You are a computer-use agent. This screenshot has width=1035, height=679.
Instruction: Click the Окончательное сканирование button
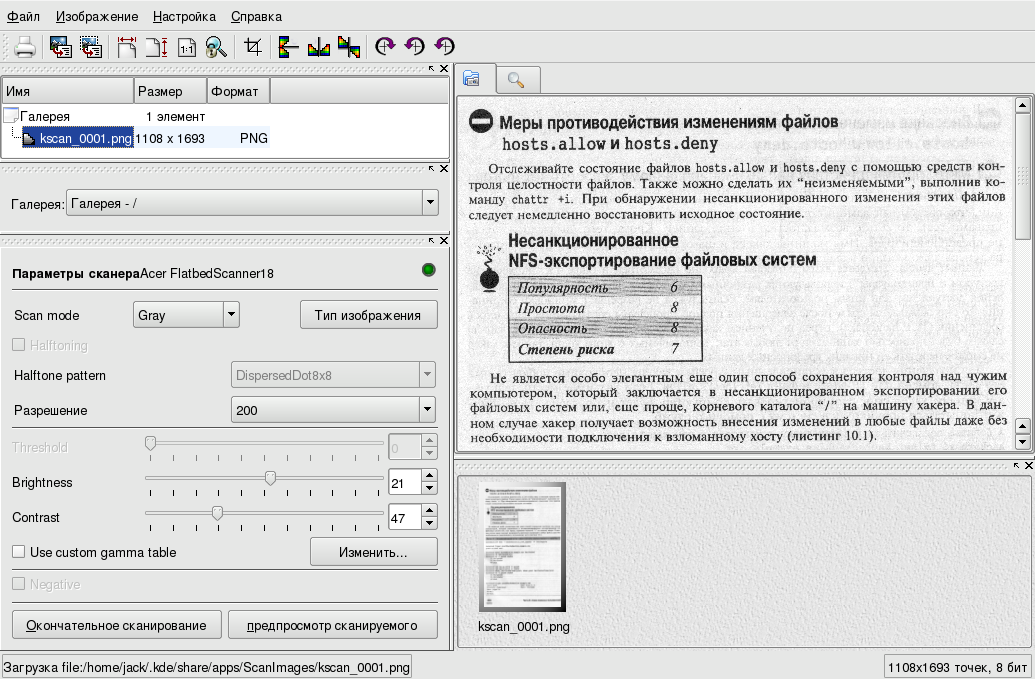tap(116, 625)
